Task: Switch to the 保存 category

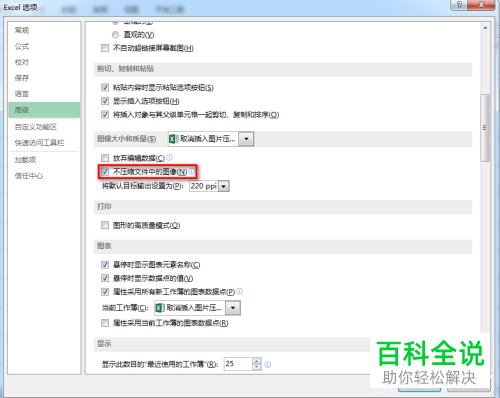Action: 22,78
